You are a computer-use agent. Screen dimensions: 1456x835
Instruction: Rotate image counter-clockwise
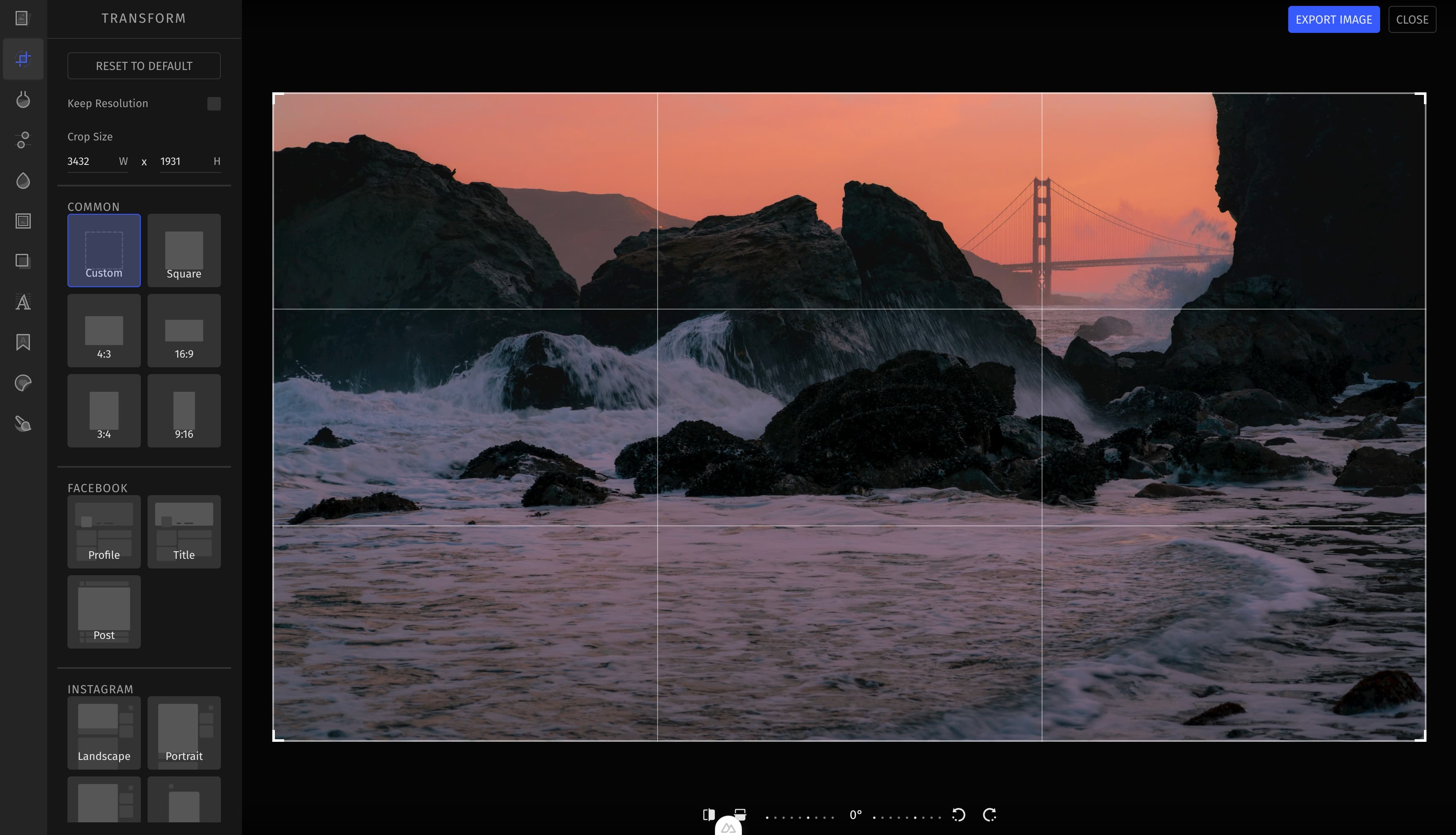(x=959, y=814)
